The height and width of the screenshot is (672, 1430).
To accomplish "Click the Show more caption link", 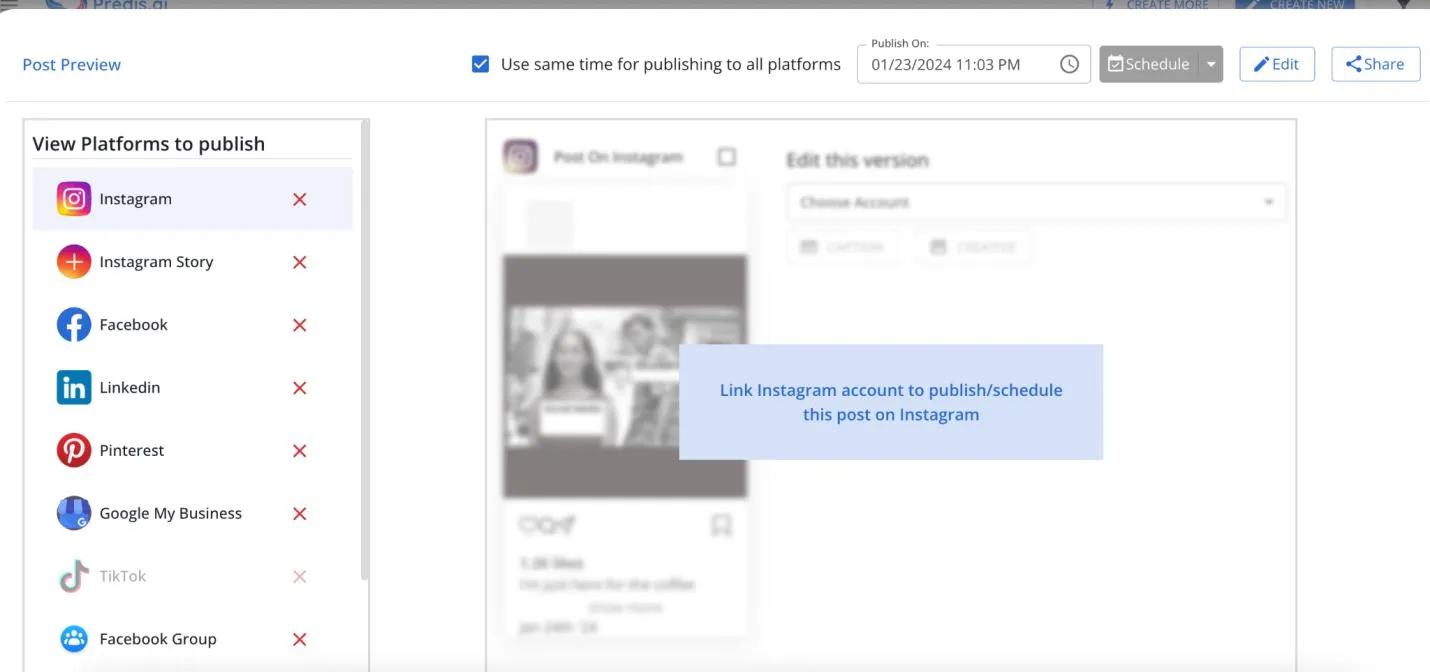I will click(x=625, y=608).
